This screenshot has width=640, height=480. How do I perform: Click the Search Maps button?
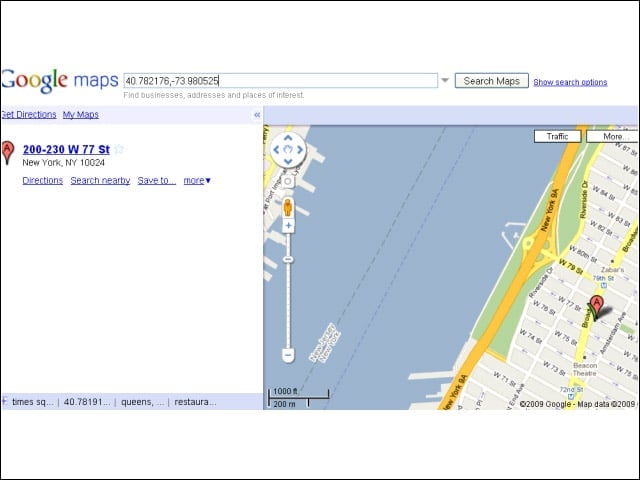492,81
